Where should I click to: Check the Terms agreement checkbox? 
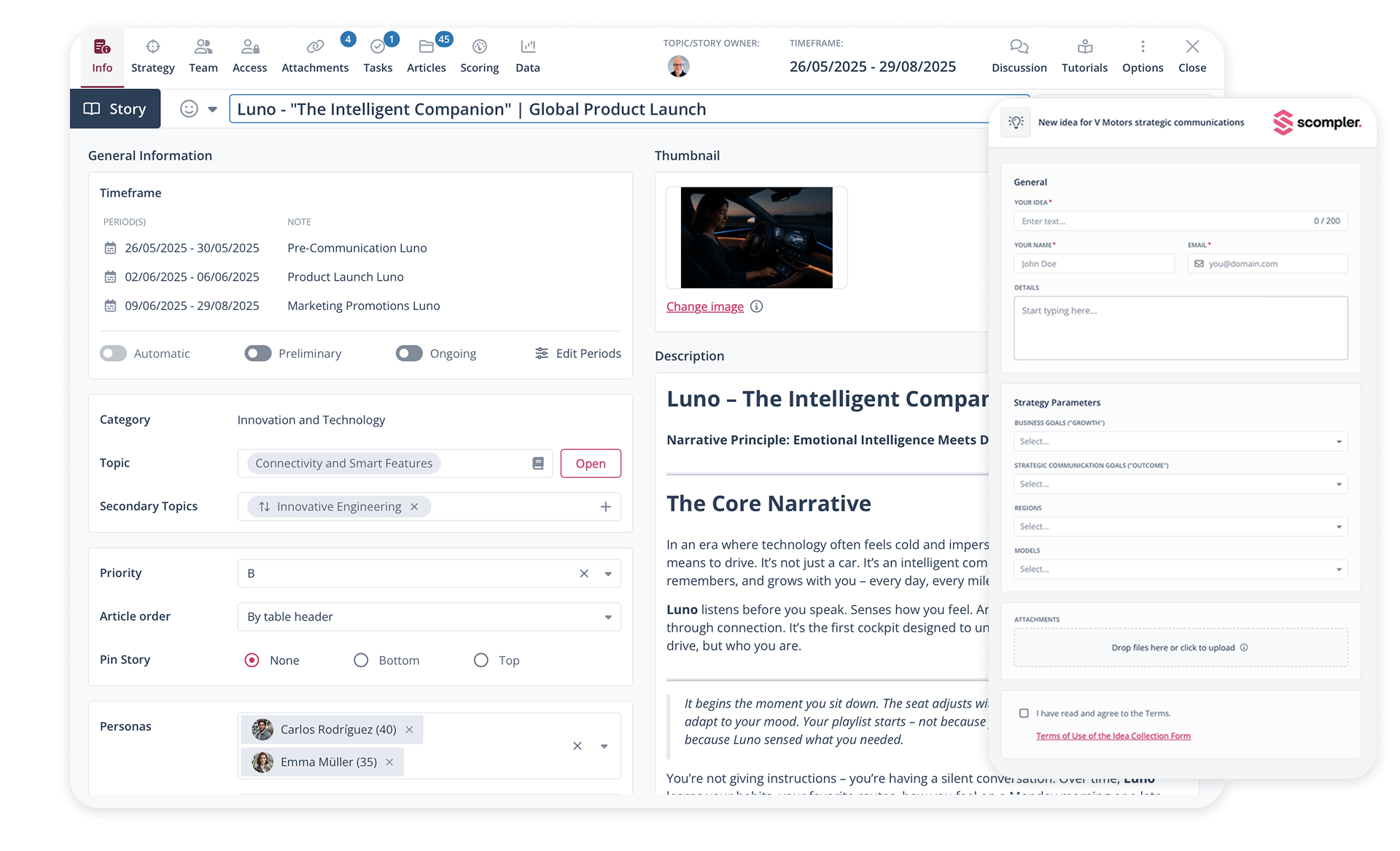click(x=1024, y=713)
